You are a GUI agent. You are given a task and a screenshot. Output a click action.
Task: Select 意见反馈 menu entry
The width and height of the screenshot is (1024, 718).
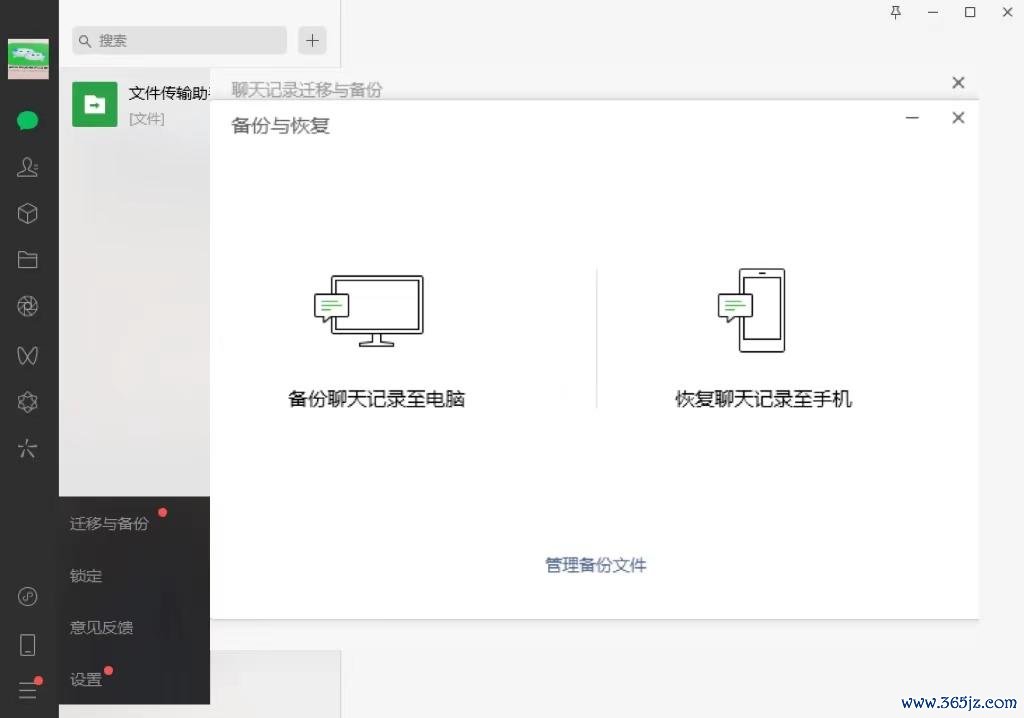point(101,627)
